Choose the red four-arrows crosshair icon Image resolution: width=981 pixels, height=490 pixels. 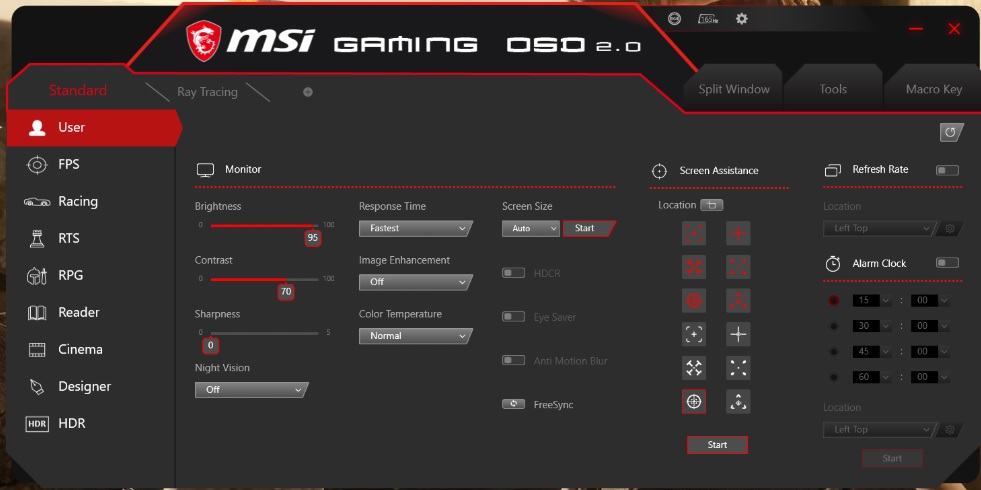694,267
